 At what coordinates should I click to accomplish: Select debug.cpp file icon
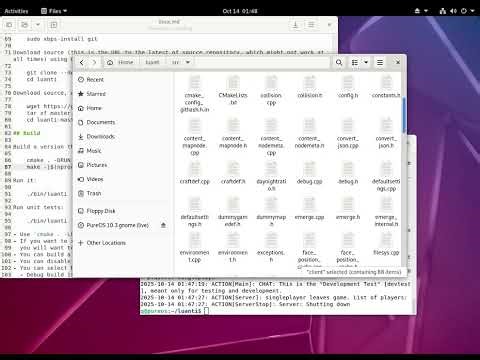pyautogui.click(x=309, y=169)
